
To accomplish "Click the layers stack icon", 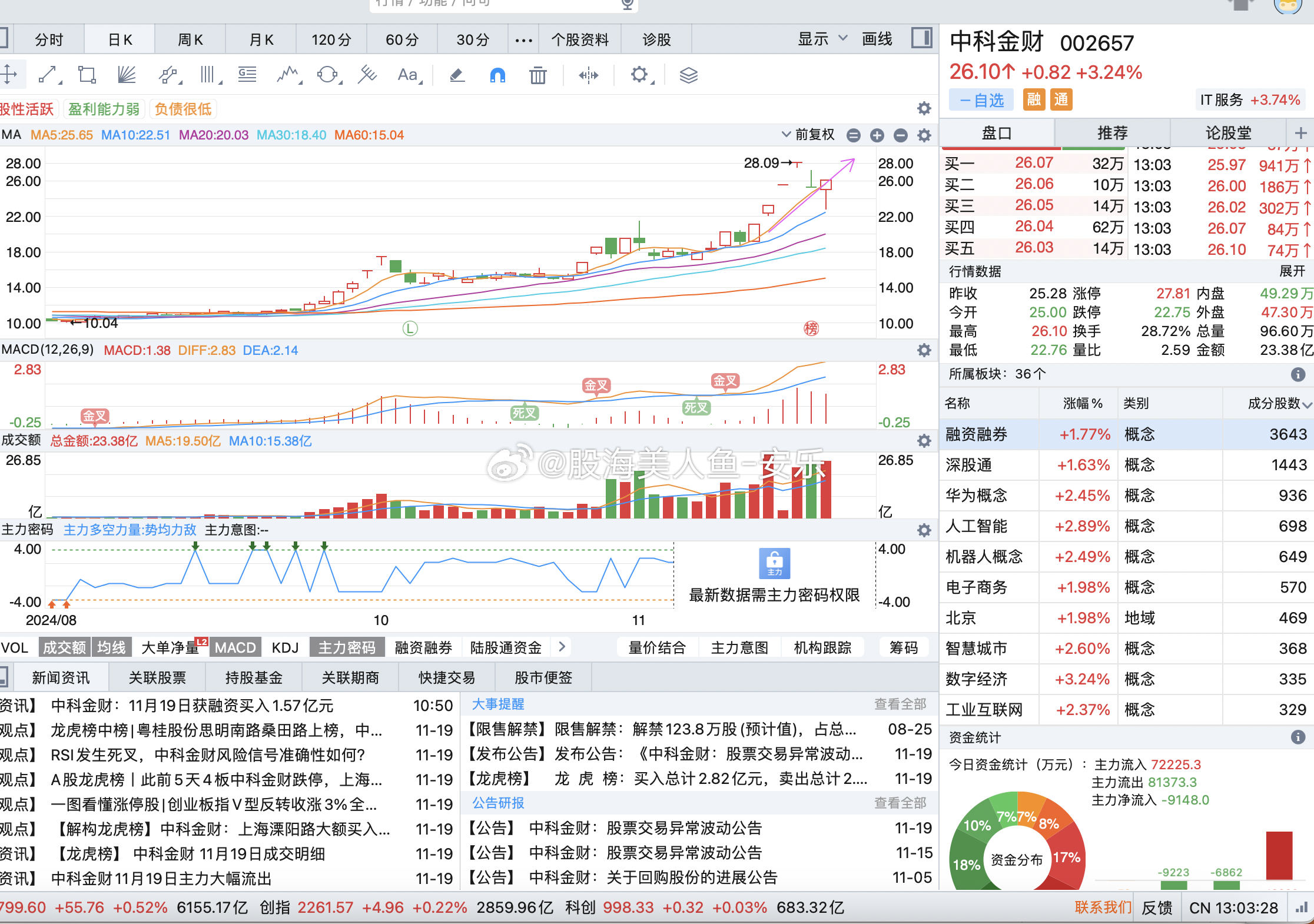I will pyautogui.click(x=688, y=75).
